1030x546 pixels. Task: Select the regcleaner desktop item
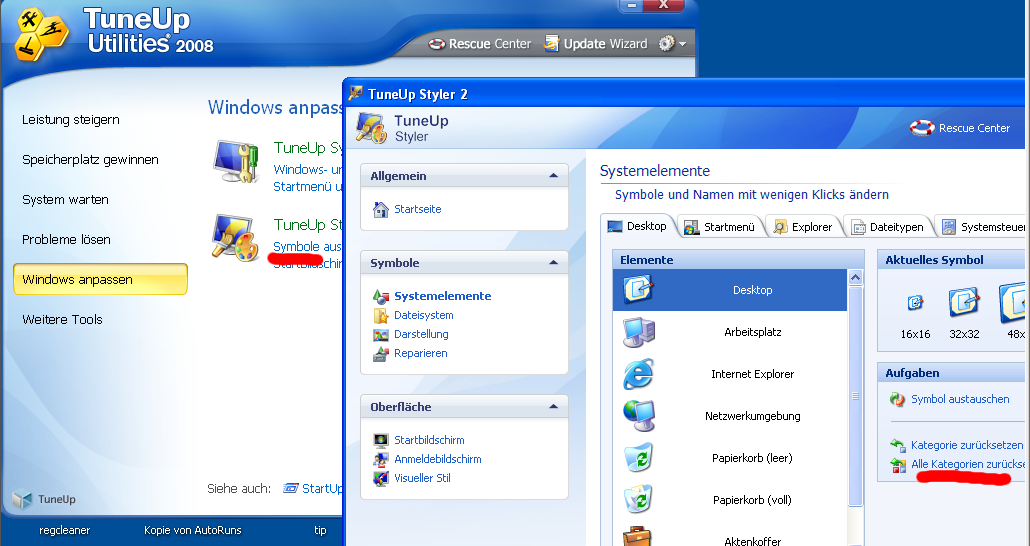(x=64, y=530)
